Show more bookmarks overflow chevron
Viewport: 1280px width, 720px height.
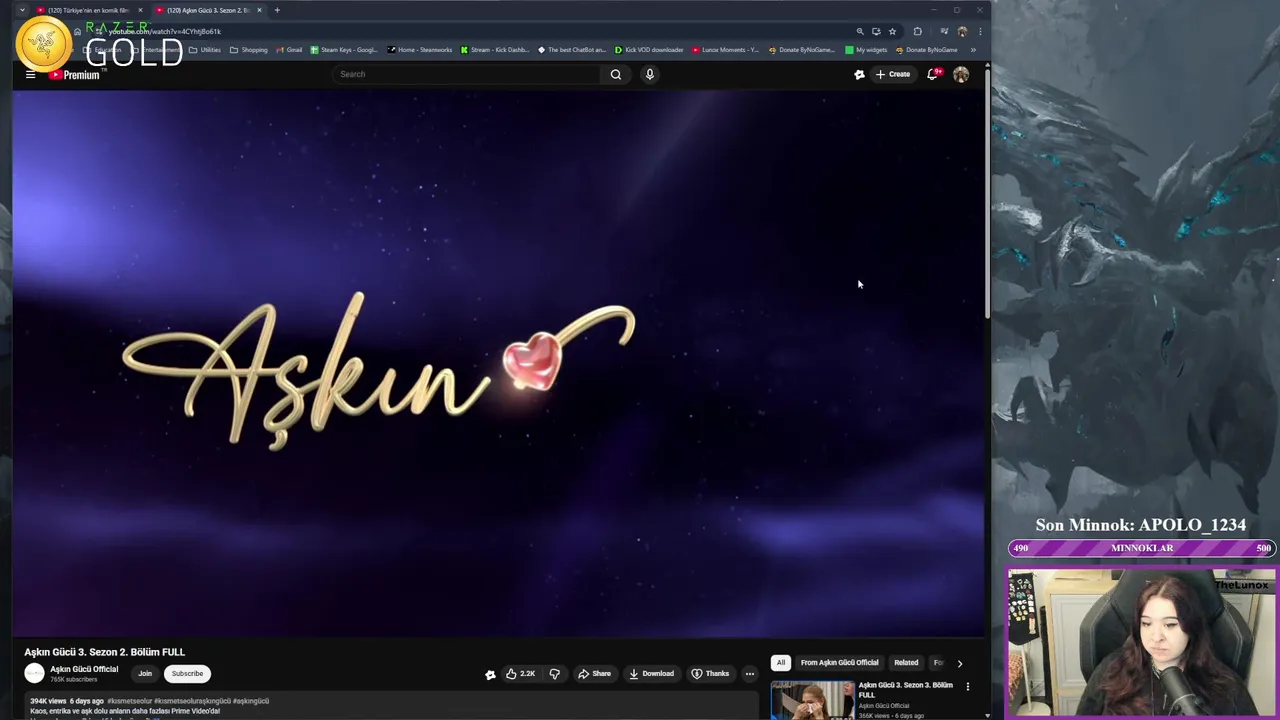[x=973, y=50]
